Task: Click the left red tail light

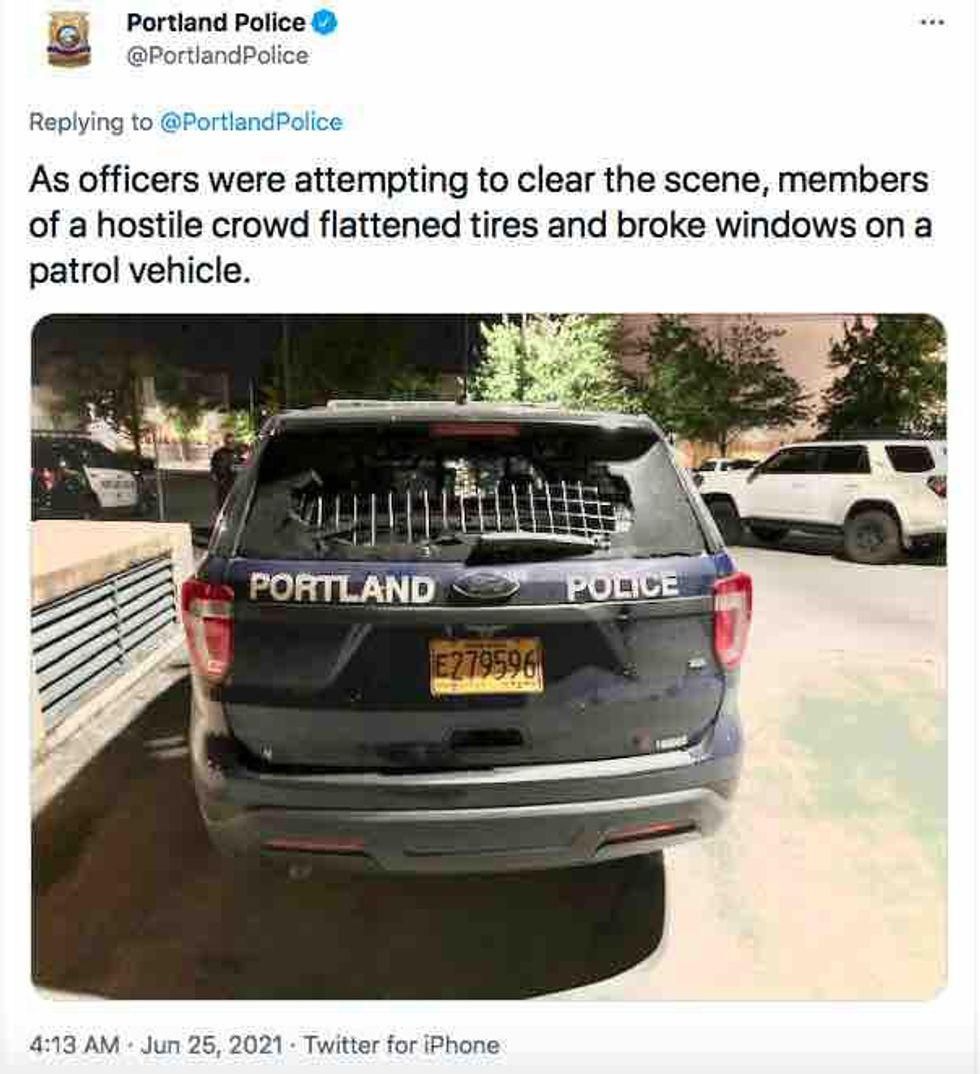Action: (208, 629)
